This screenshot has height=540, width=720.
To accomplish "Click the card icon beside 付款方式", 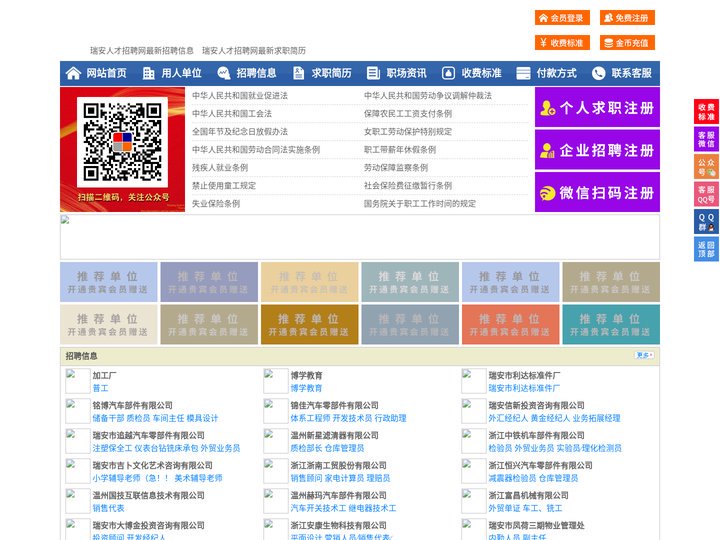I will pos(523,73).
